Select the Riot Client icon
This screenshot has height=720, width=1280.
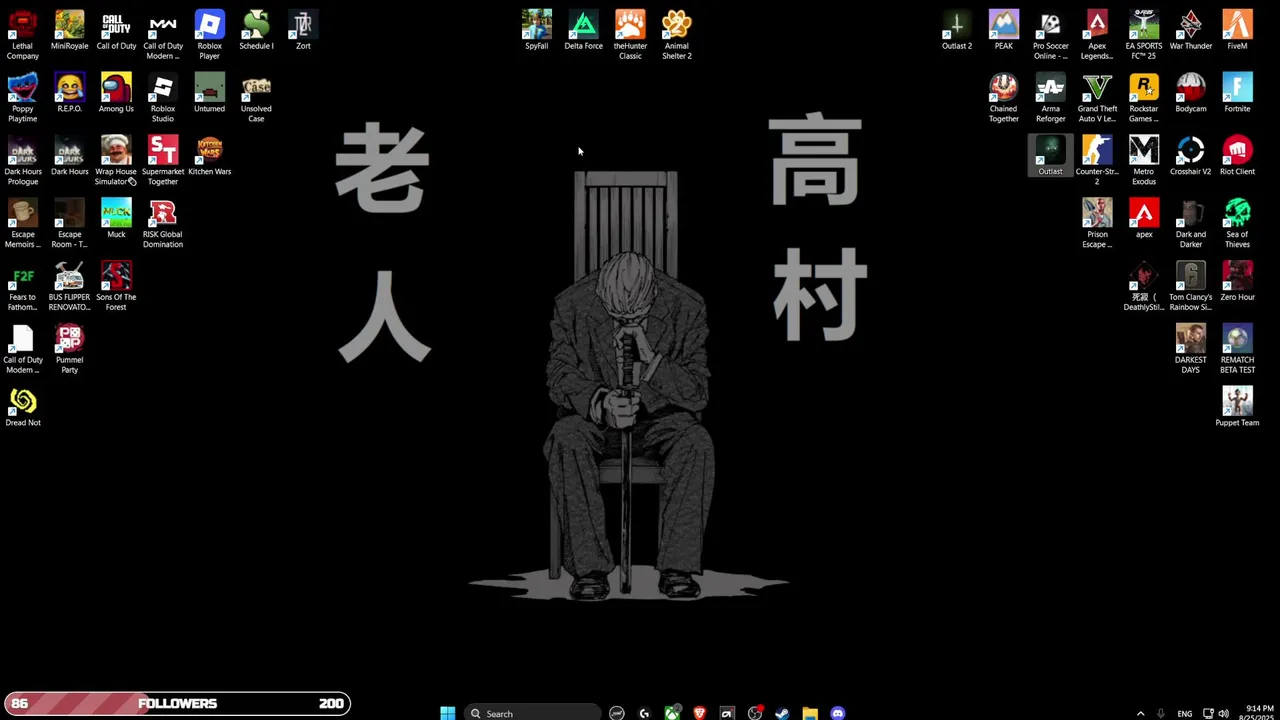pos(1237,156)
